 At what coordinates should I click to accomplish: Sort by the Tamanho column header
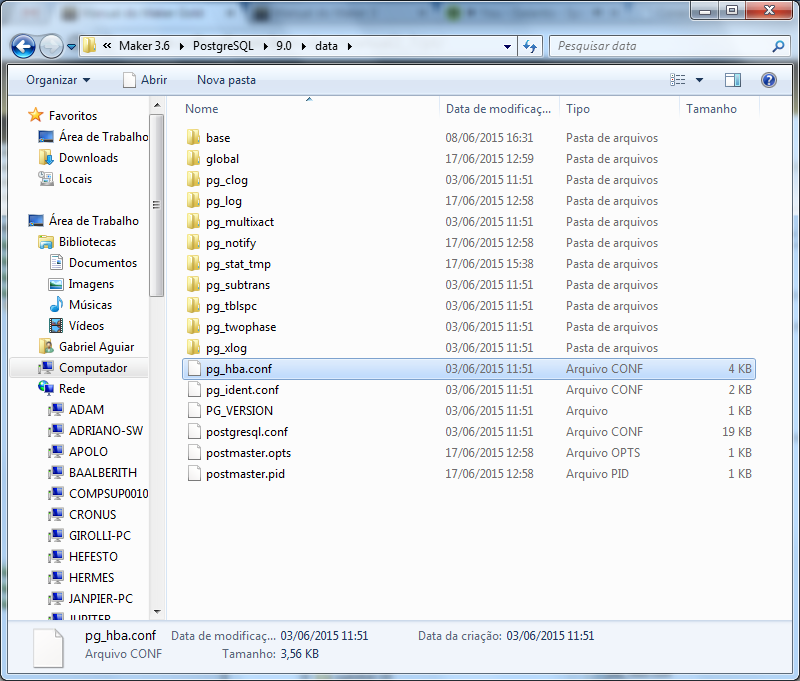coord(711,109)
